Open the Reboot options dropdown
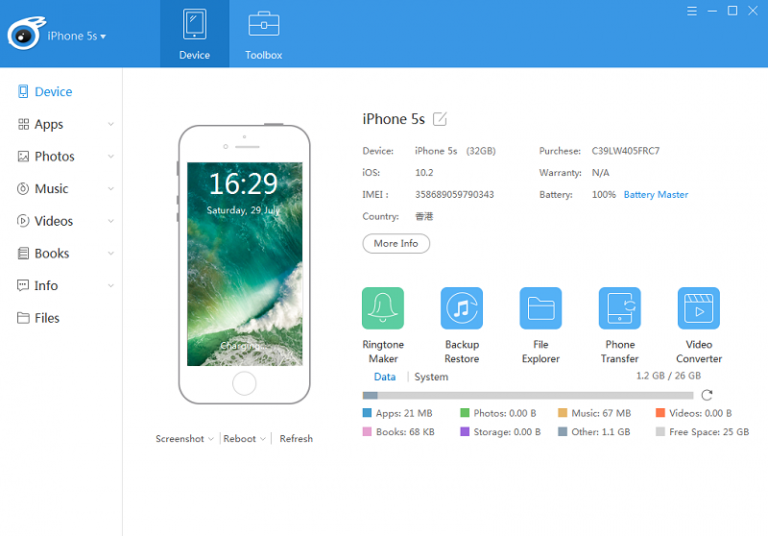This screenshot has height=536, width=768. pyautogui.click(x=244, y=439)
